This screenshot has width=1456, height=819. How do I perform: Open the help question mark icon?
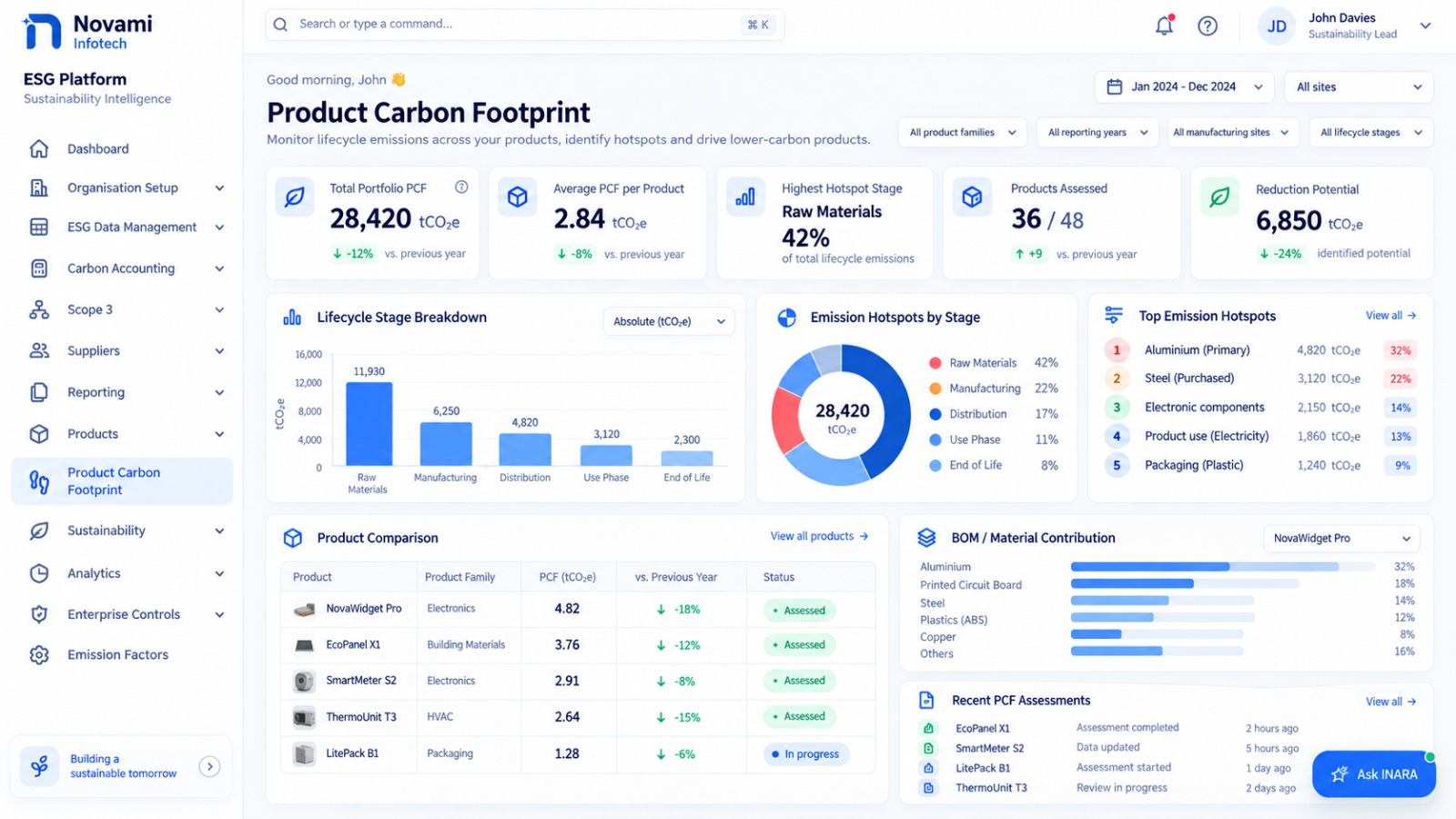(1208, 25)
